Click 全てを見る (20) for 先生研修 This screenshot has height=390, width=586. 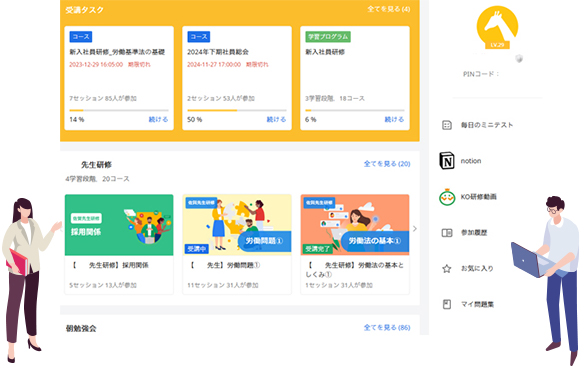coord(387,164)
